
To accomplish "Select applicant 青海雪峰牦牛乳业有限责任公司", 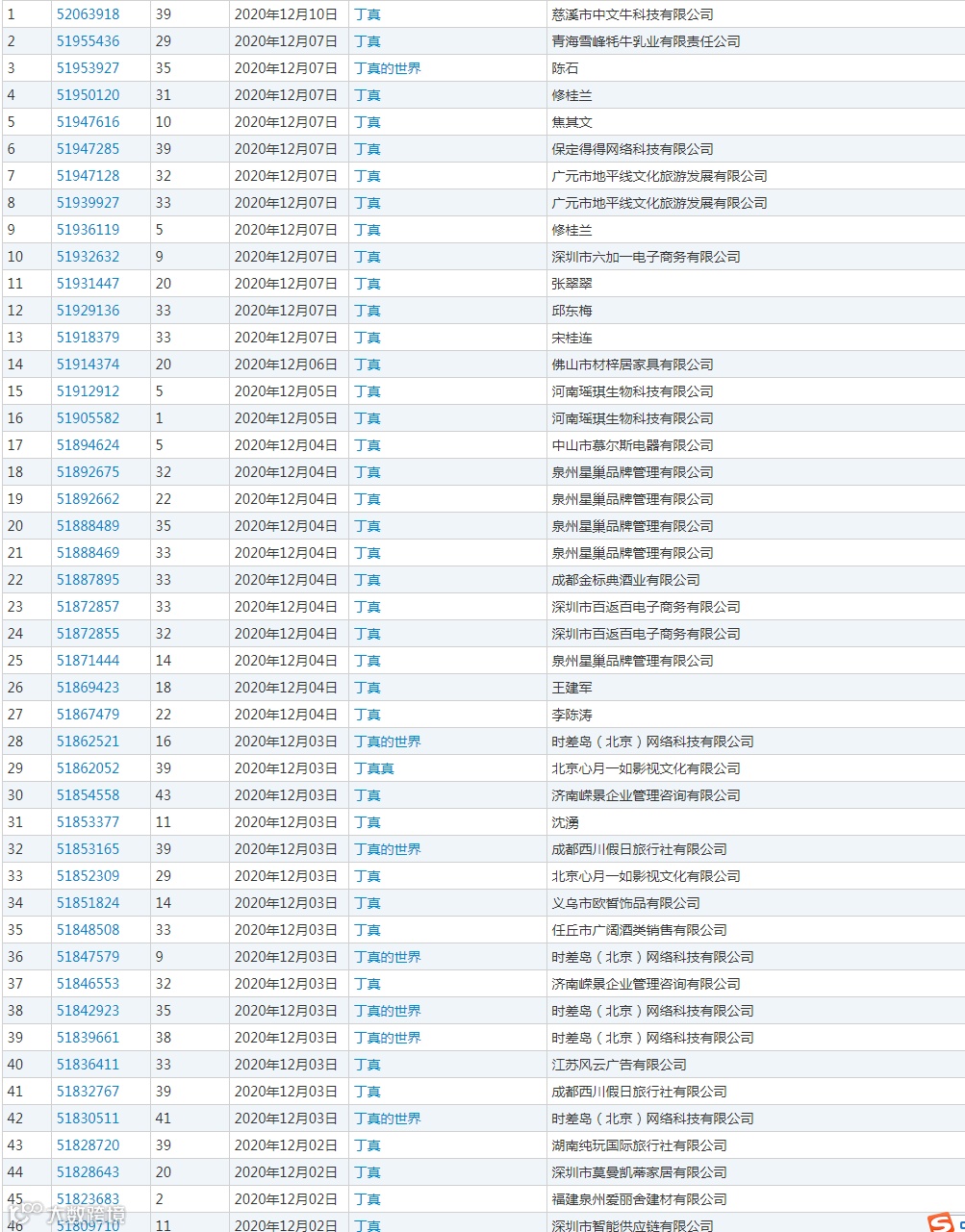I will point(647,41).
